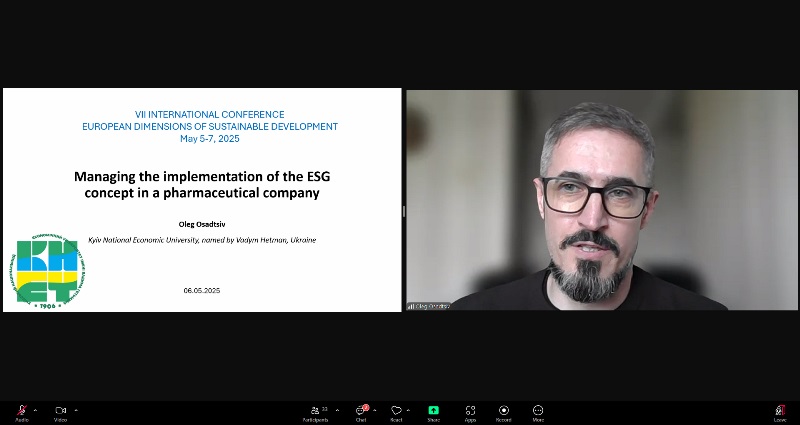Unmute the Audio microphone button
Screen dimensions: 800x425
[x=22, y=412]
